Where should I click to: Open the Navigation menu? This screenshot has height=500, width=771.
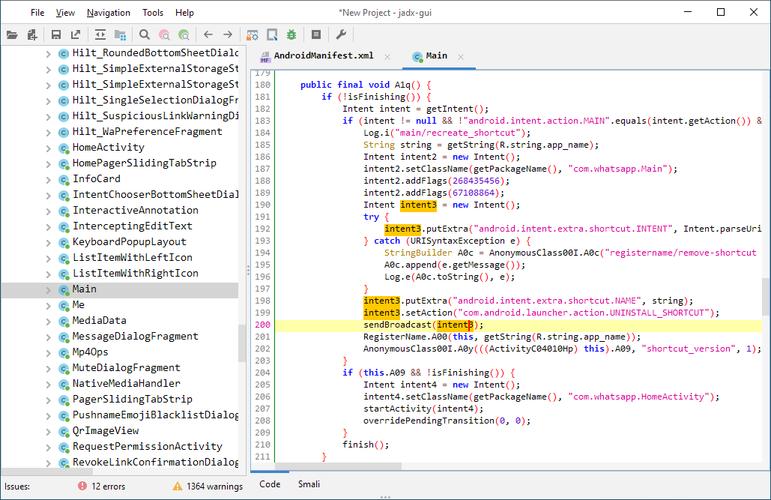pyautogui.click(x=108, y=13)
